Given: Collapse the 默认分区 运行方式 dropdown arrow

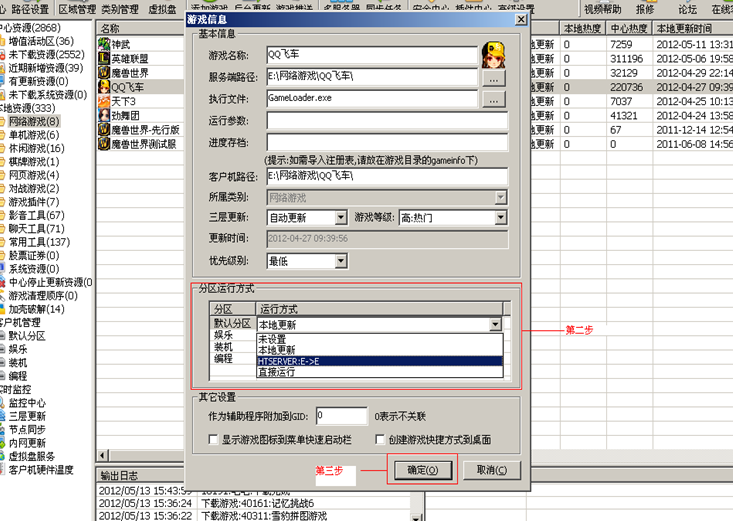Looking at the screenshot, I should tap(495, 324).
